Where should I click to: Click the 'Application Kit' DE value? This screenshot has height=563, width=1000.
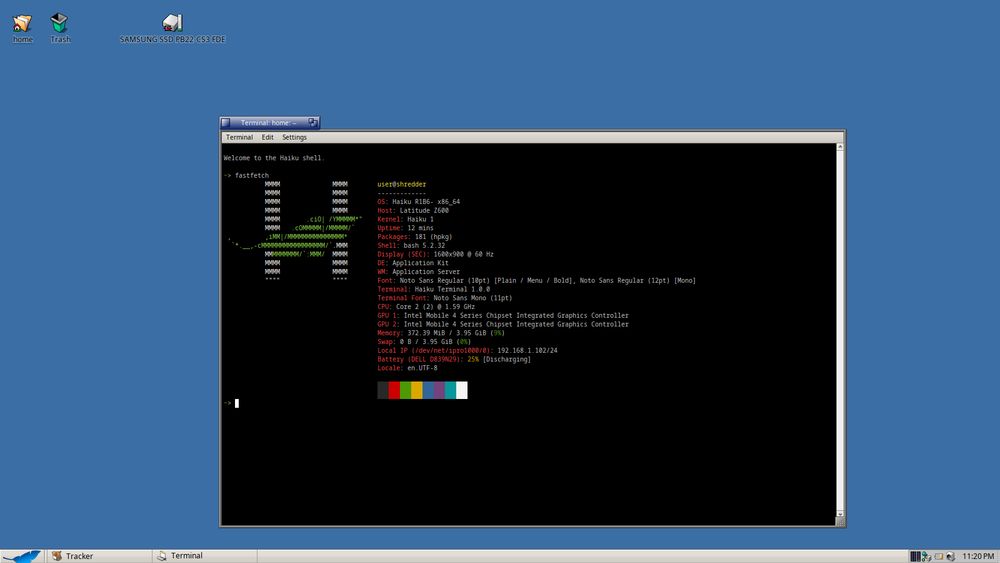(420, 263)
